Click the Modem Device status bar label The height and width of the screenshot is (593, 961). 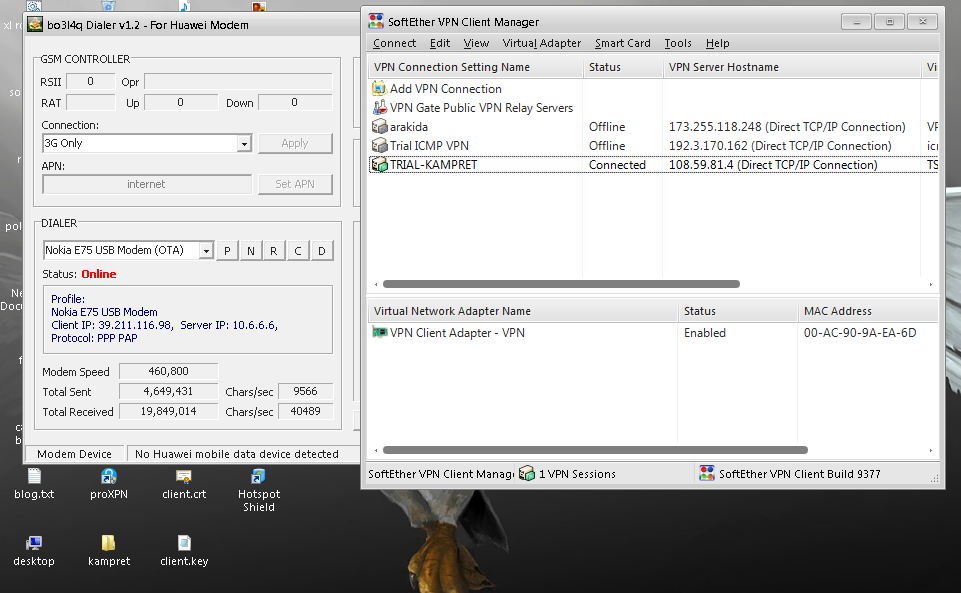pyautogui.click(x=74, y=454)
